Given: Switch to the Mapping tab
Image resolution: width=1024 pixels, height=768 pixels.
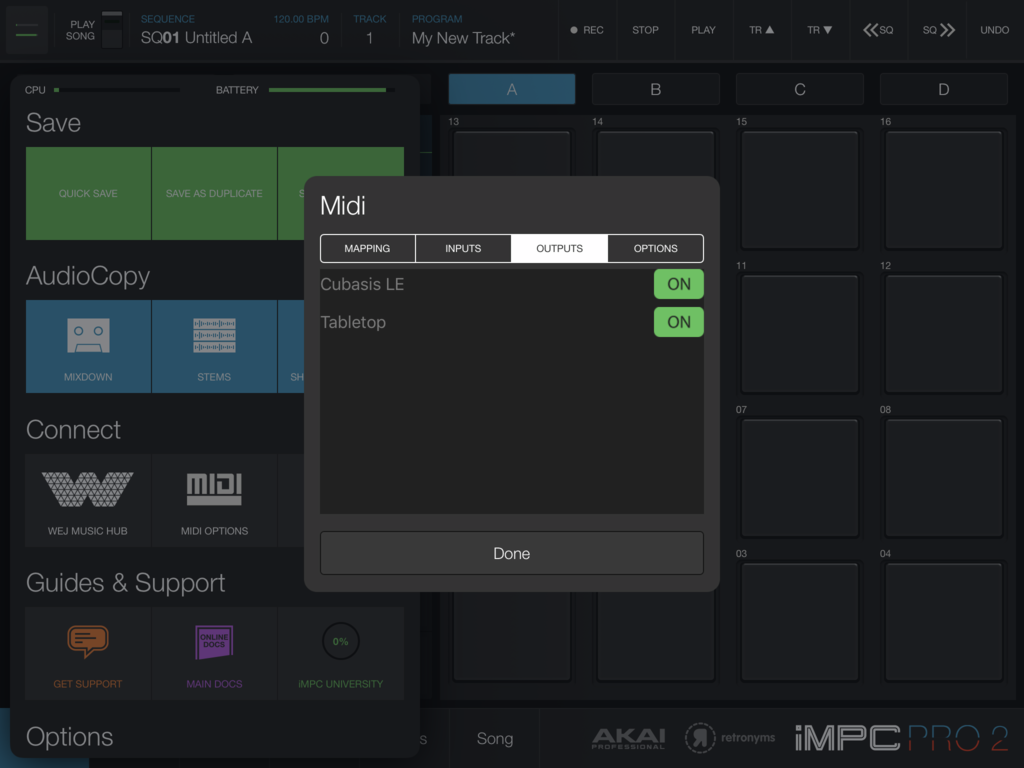Looking at the screenshot, I should [x=368, y=248].
